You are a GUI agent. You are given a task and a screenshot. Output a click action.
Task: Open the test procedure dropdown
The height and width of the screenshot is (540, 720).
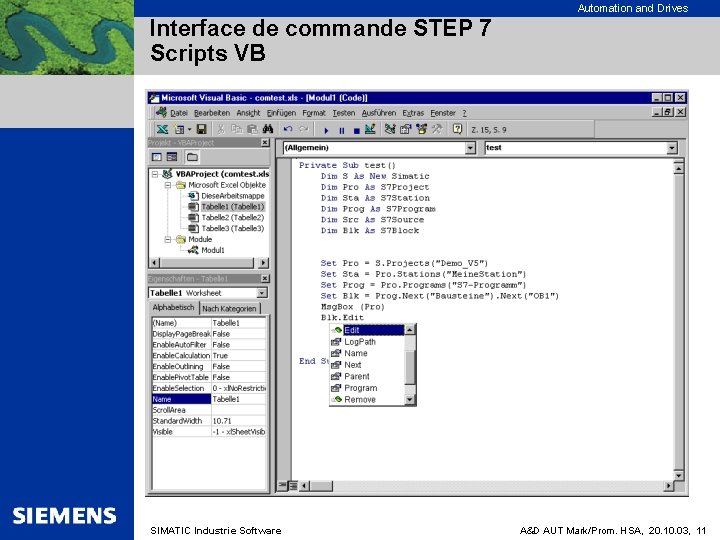[x=672, y=148]
